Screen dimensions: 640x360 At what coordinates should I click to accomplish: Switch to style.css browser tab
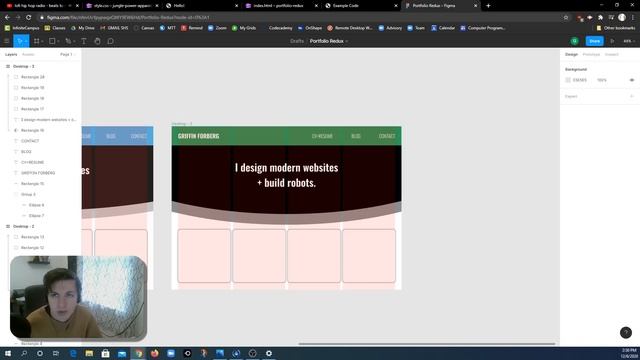pyautogui.click(x=122, y=6)
